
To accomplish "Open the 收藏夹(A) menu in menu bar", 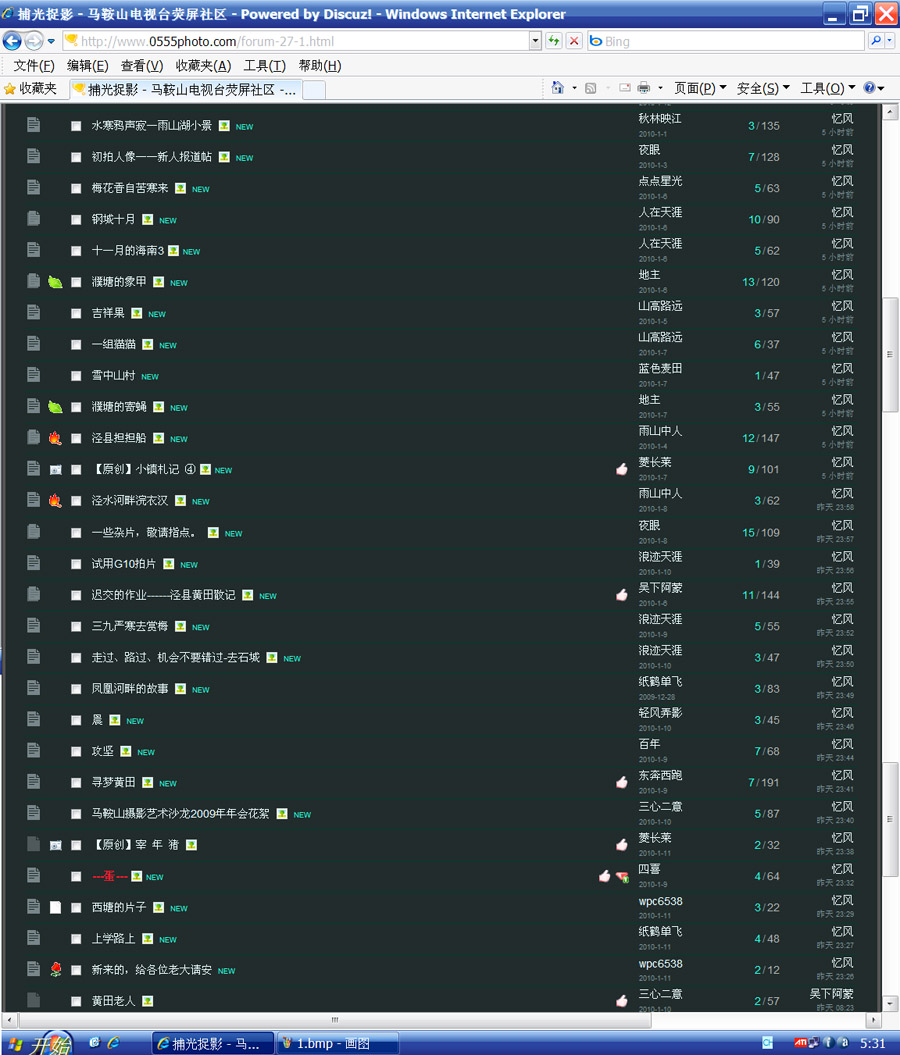I will 203,66.
